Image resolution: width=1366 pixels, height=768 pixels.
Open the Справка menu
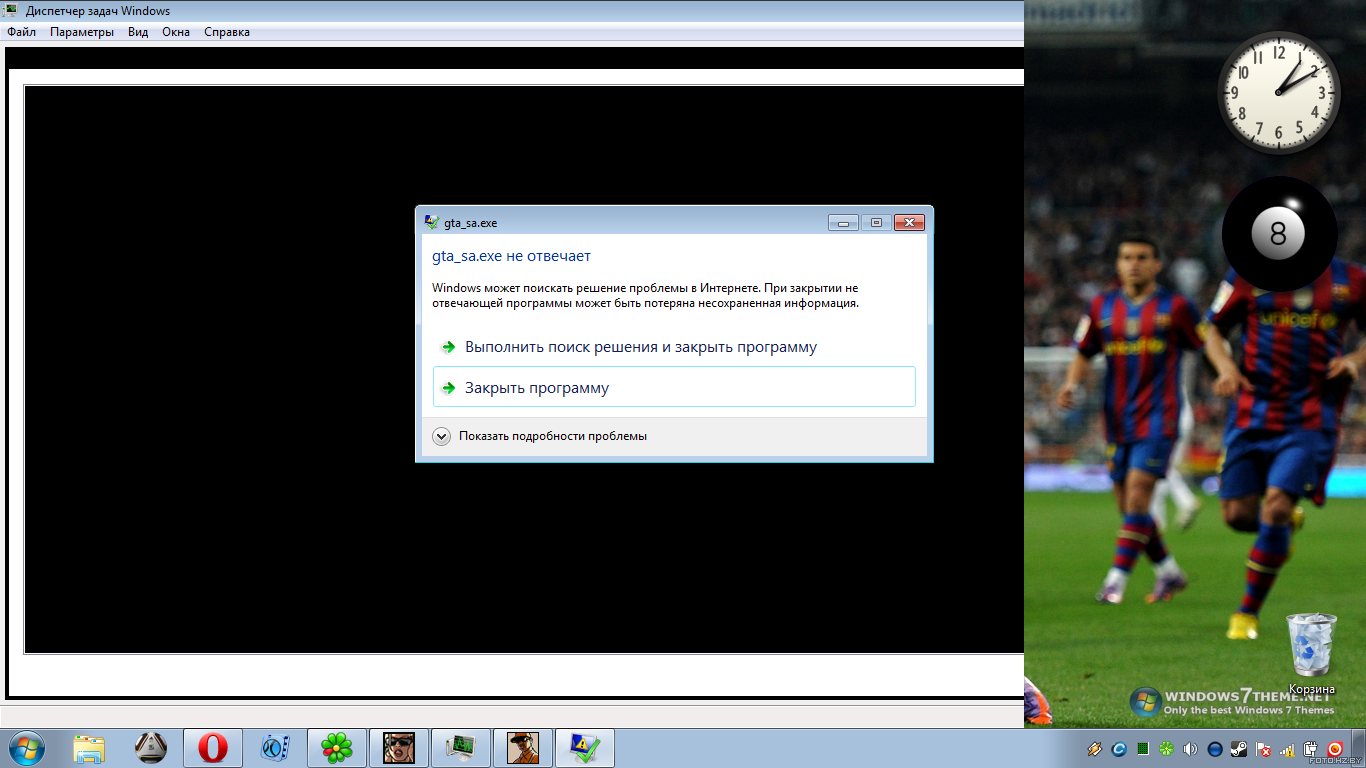[x=227, y=32]
